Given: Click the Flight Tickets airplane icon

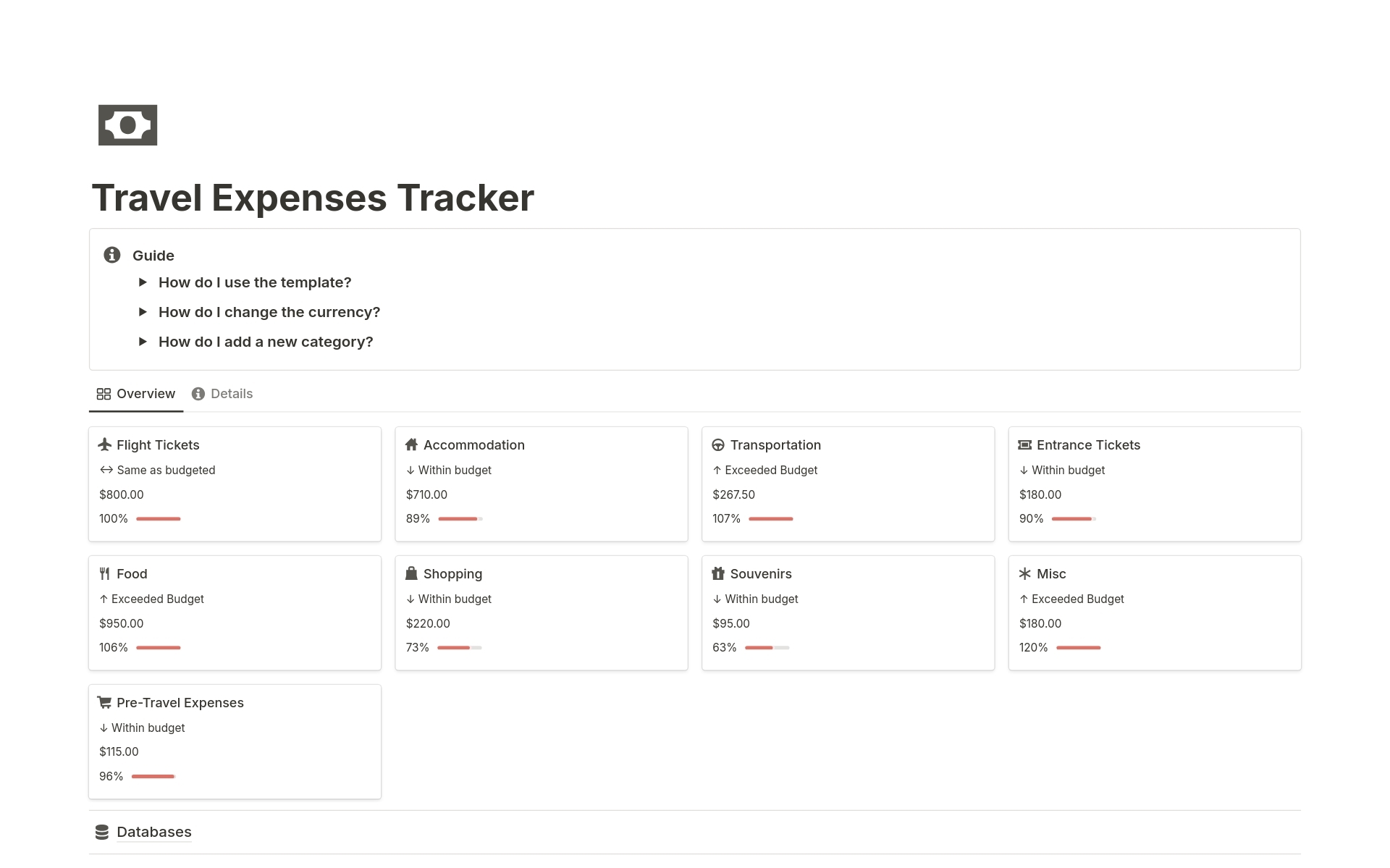Looking at the screenshot, I should click(x=105, y=444).
